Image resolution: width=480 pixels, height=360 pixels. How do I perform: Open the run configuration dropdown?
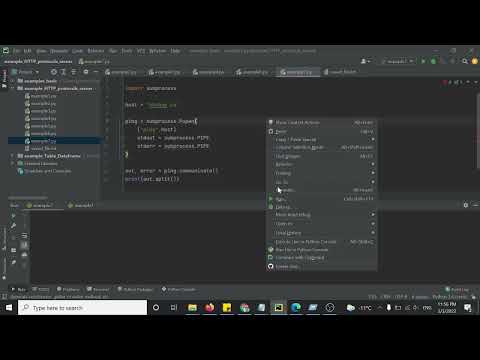pyautogui.click(x=398, y=61)
